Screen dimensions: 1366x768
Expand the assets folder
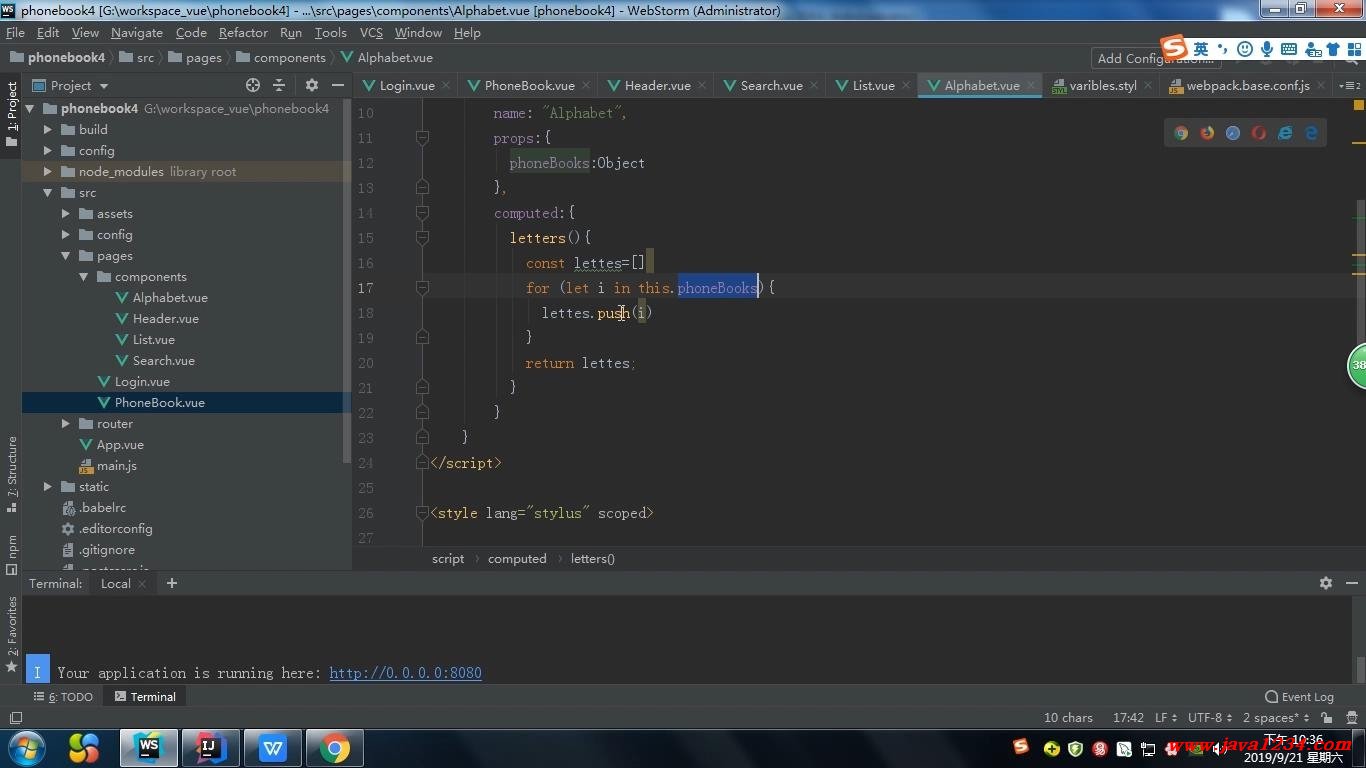(x=65, y=213)
